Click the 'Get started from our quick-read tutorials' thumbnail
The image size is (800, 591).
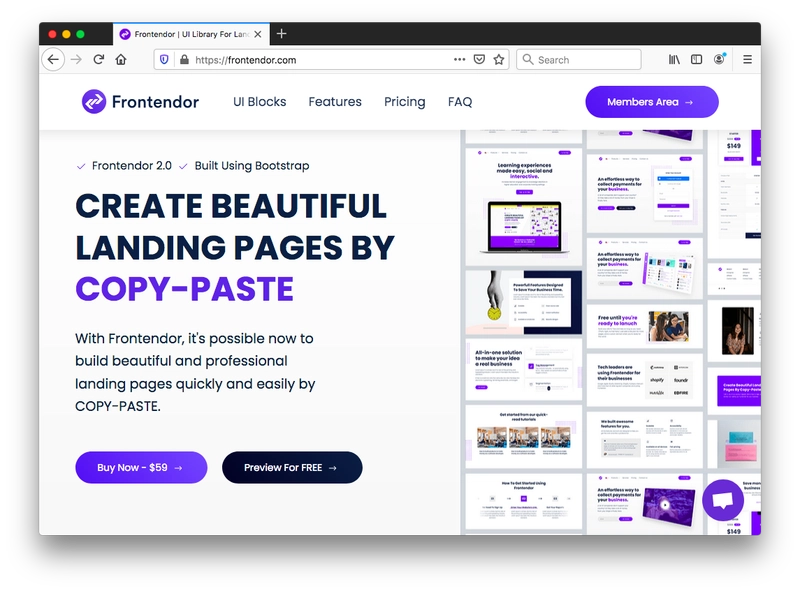524,437
